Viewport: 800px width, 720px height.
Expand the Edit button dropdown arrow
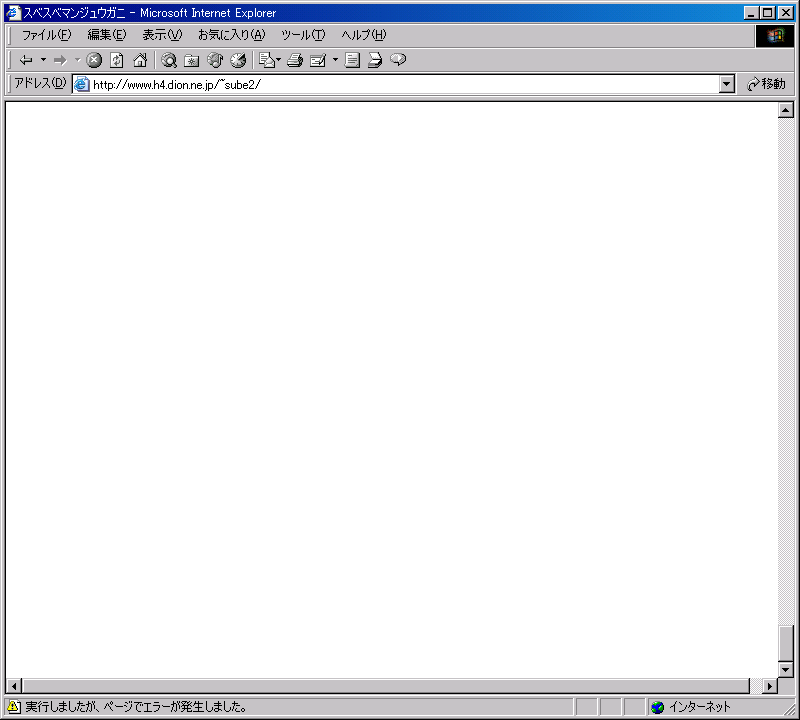tap(335, 60)
